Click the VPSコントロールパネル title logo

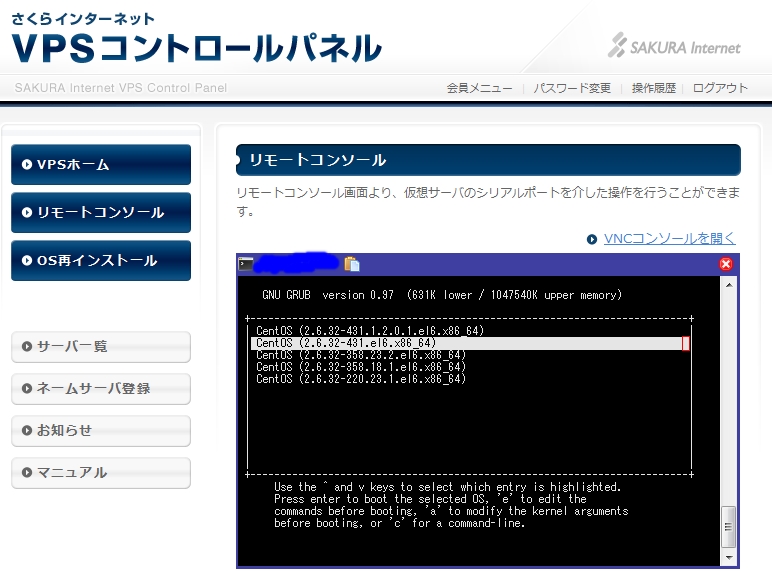click(196, 48)
